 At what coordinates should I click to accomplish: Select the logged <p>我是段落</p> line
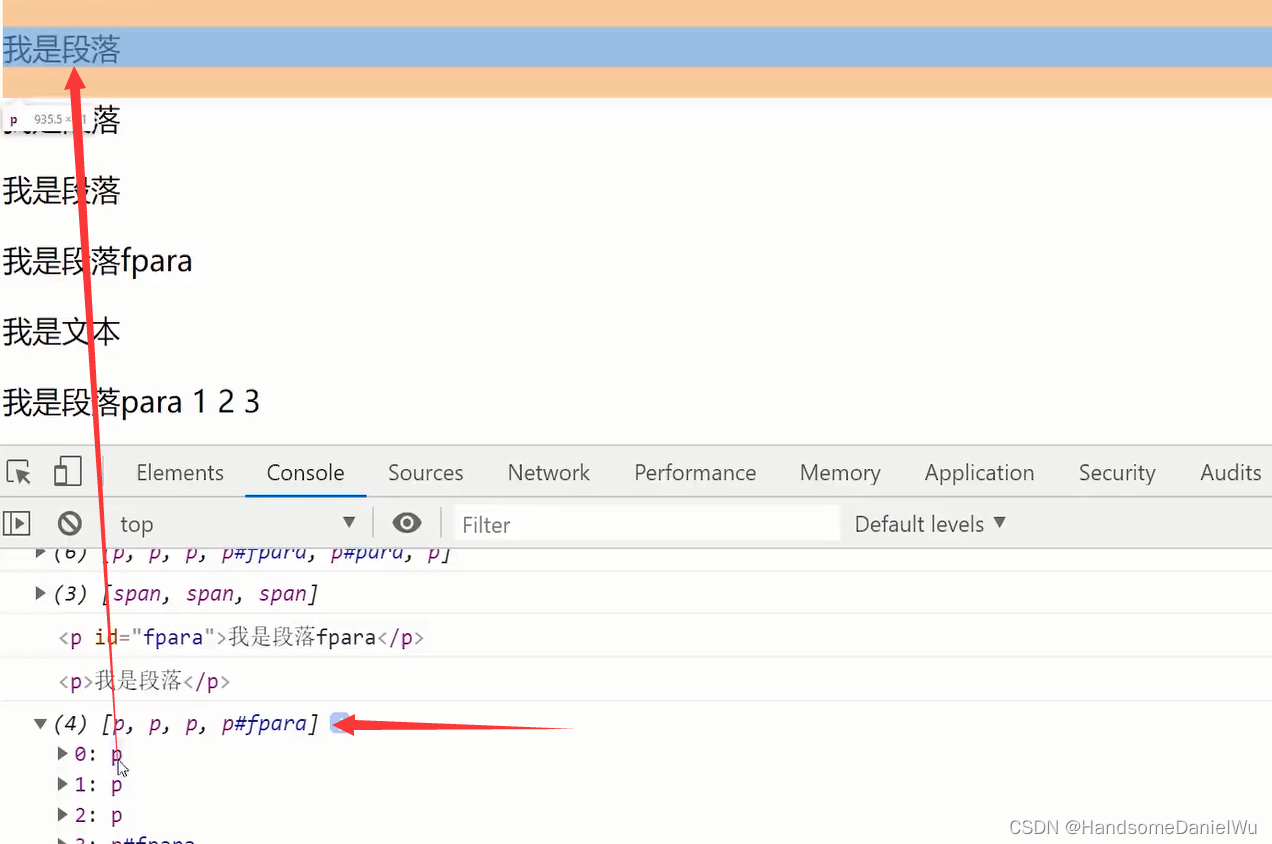pyautogui.click(x=144, y=681)
